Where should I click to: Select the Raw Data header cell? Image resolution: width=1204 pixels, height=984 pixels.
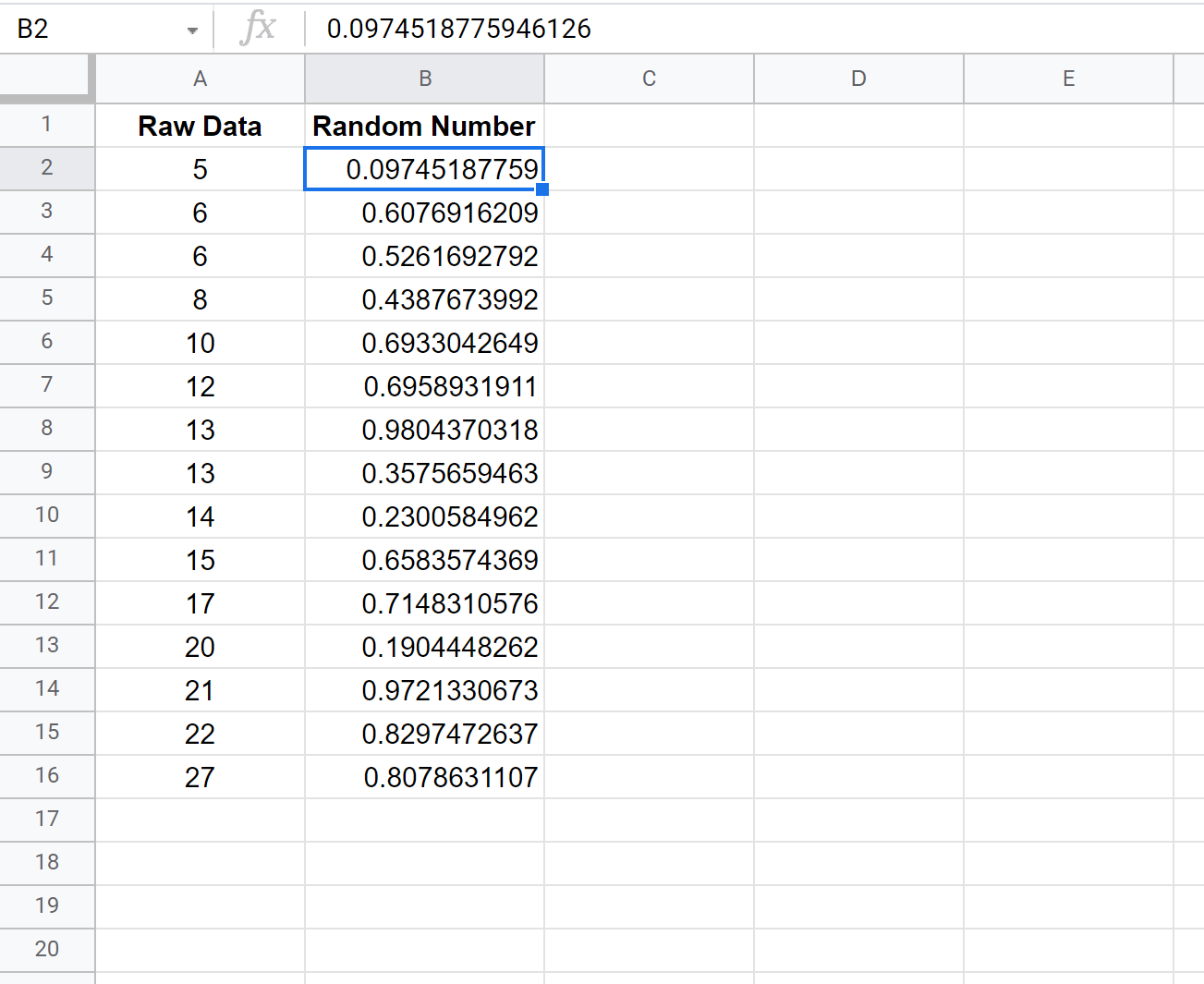pyautogui.click(x=200, y=127)
